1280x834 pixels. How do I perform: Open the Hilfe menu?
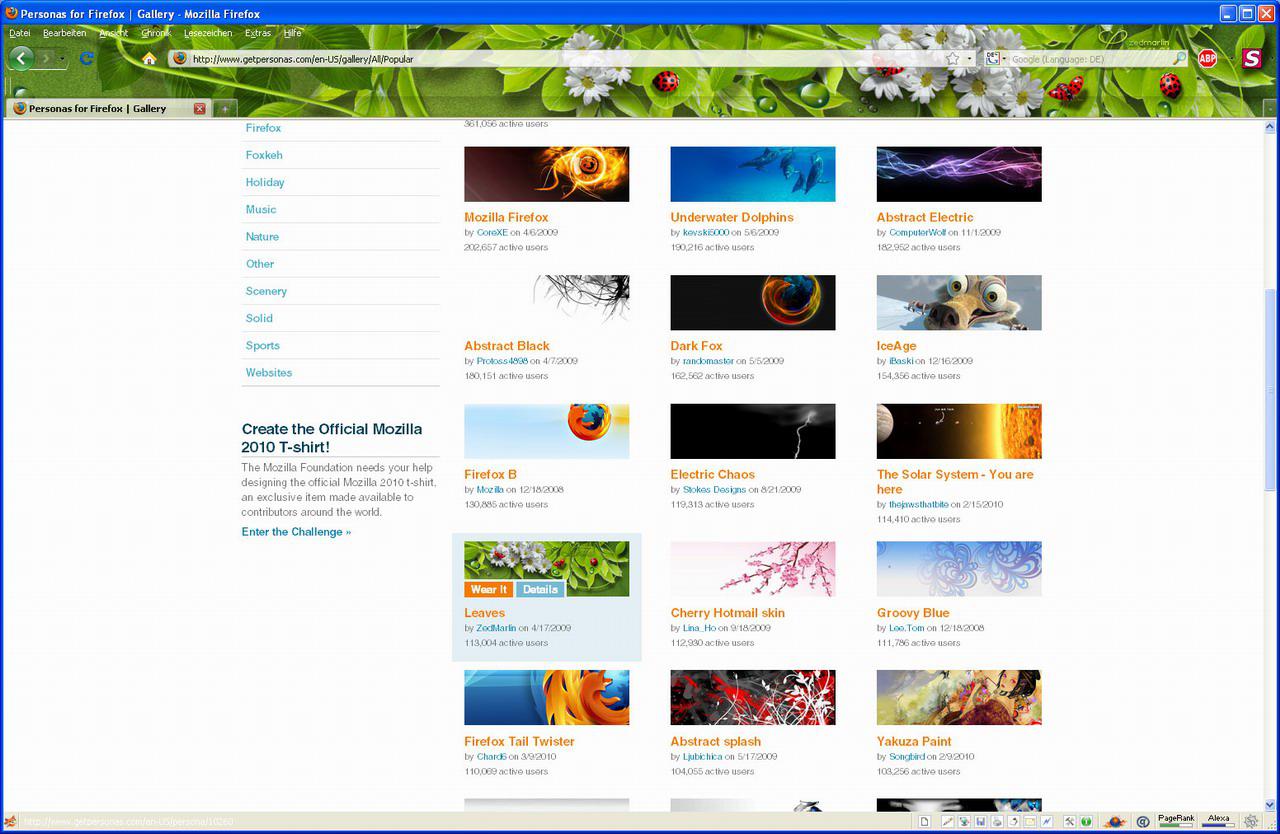(292, 33)
